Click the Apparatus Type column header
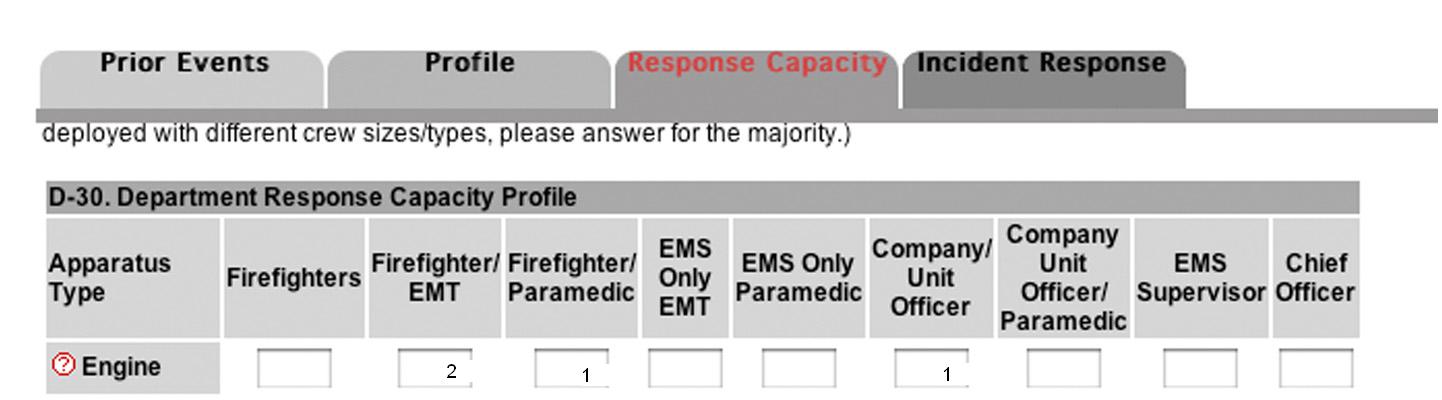1442x400 pixels. (x=110, y=278)
